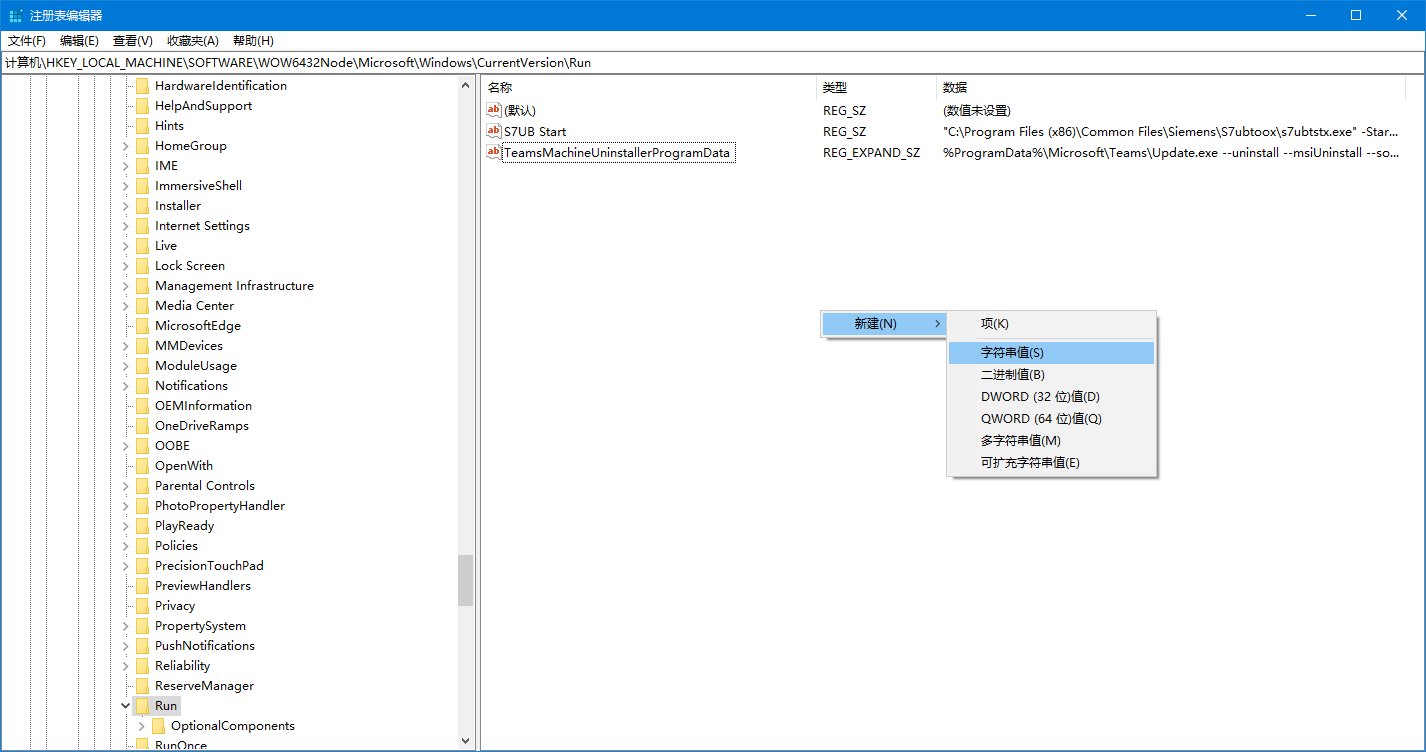The width and height of the screenshot is (1426, 752).
Task: Open the 文件(F) menu
Action: 27,41
